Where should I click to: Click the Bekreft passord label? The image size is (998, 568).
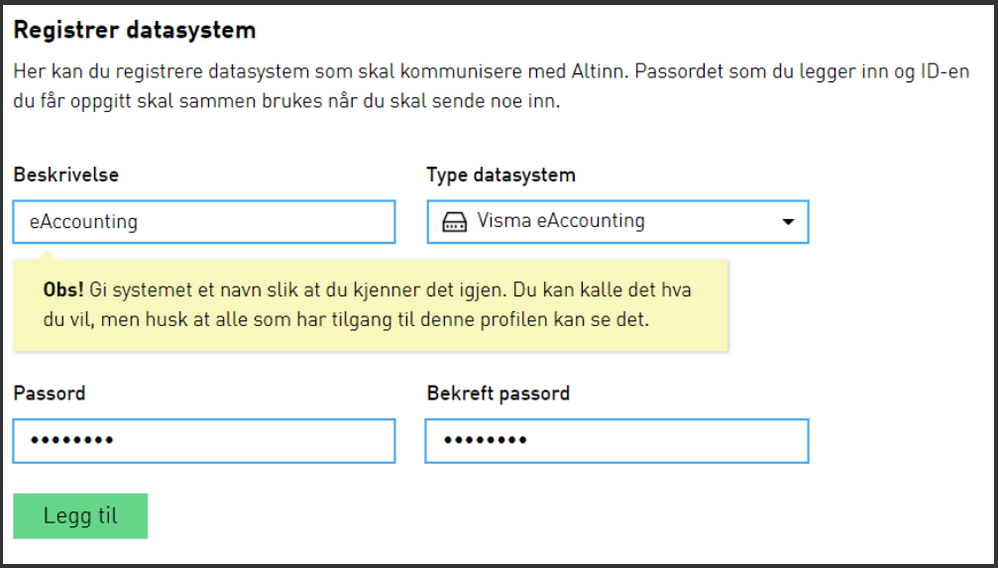click(x=498, y=393)
